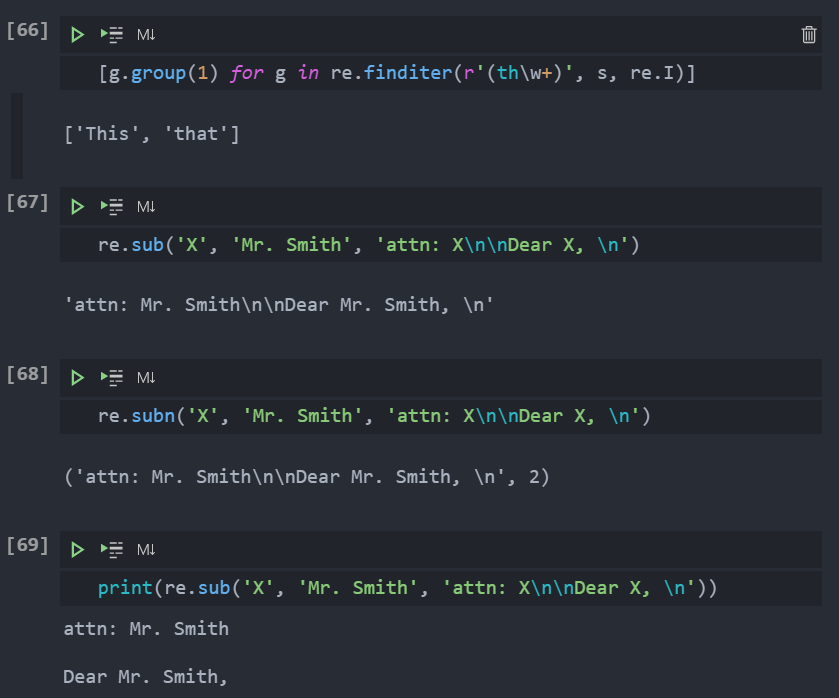Run cell 69 and below icon
839x698 pixels.
click(111, 550)
